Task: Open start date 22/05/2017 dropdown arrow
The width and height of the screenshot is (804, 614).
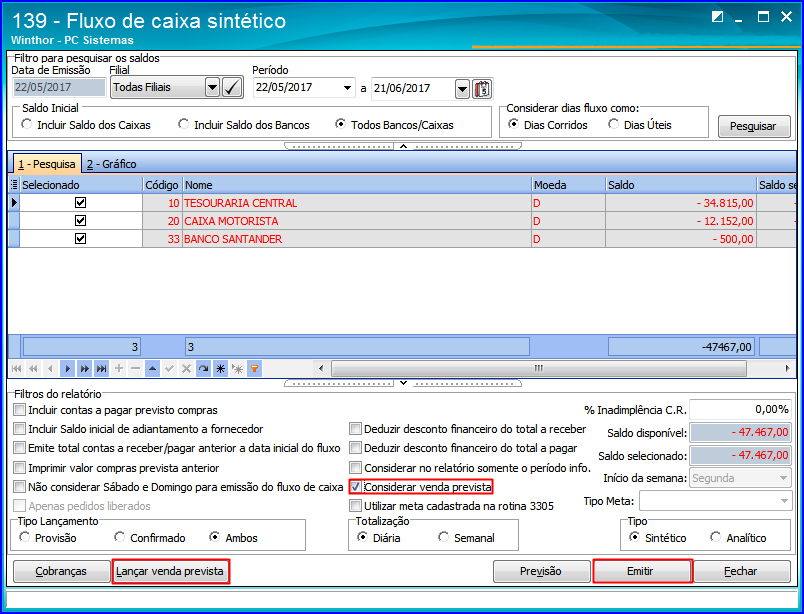Action: [x=348, y=88]
